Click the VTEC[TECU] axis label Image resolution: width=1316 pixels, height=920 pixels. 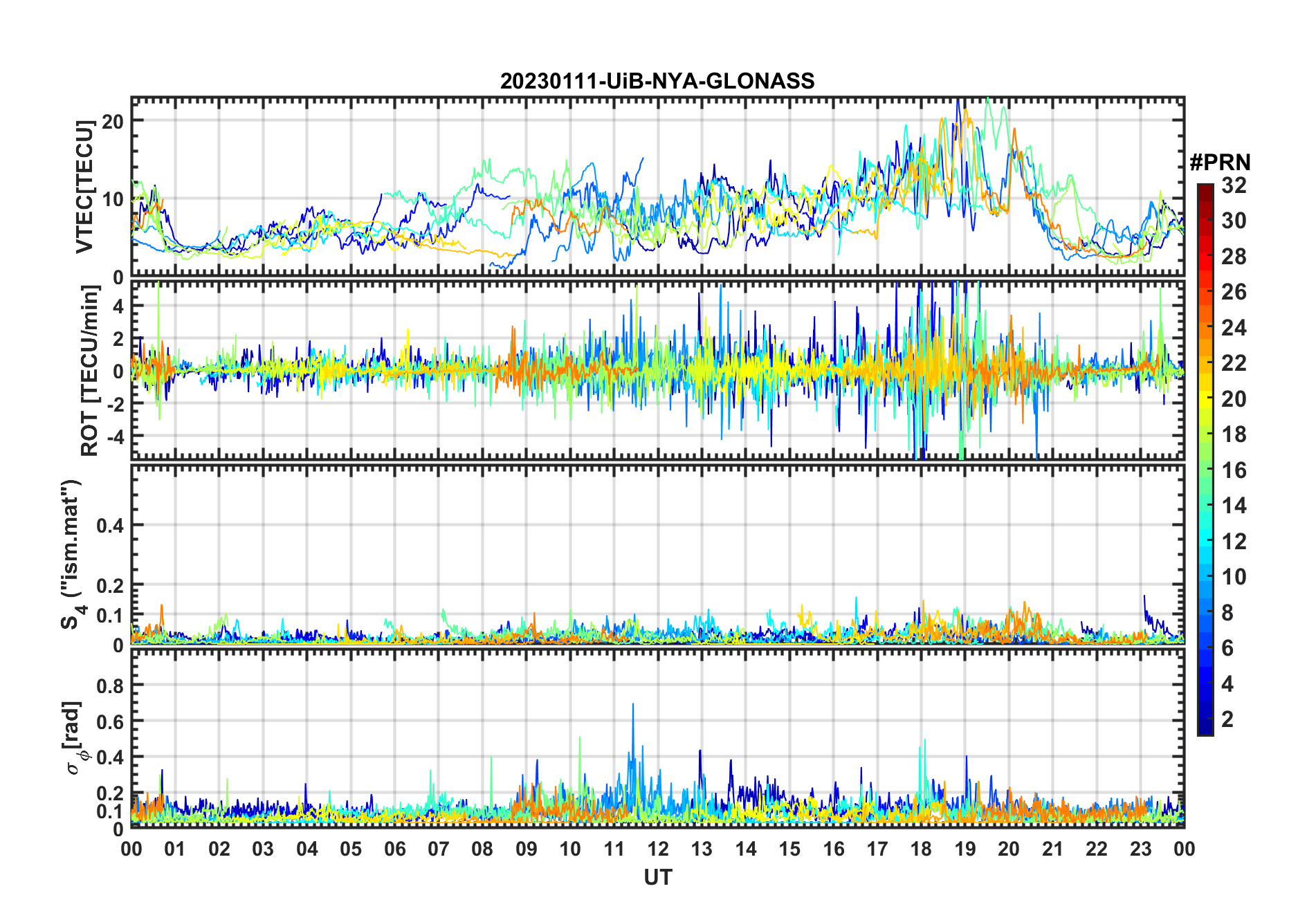click(84, 187)
